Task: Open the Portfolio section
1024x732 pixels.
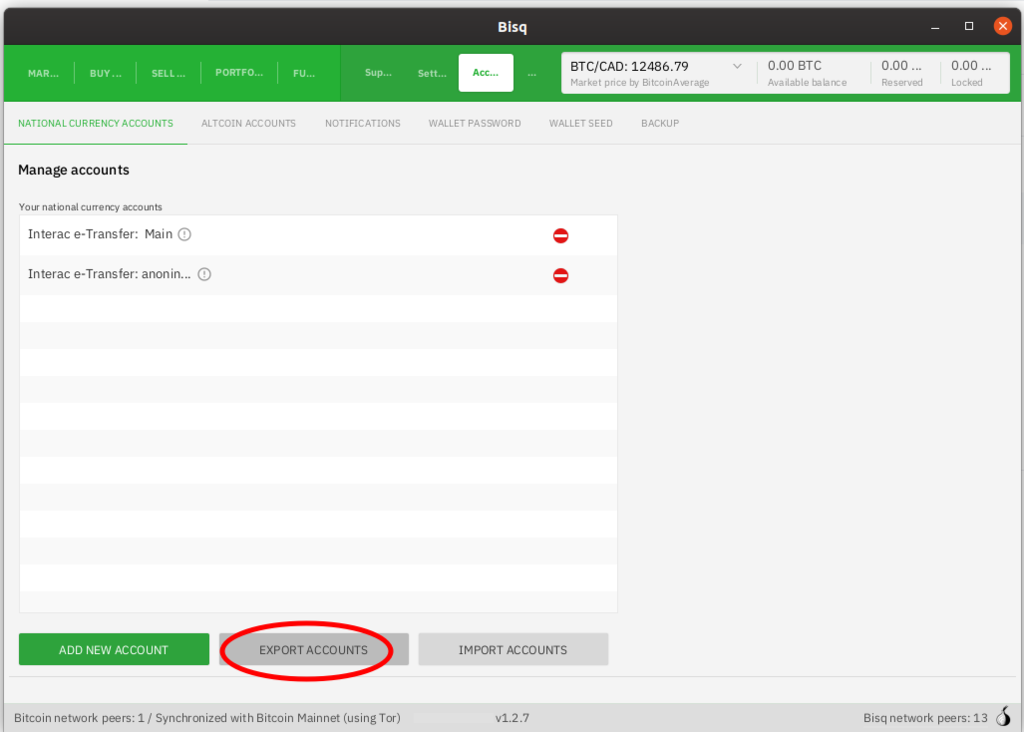Action: click(x=239, y=73)
